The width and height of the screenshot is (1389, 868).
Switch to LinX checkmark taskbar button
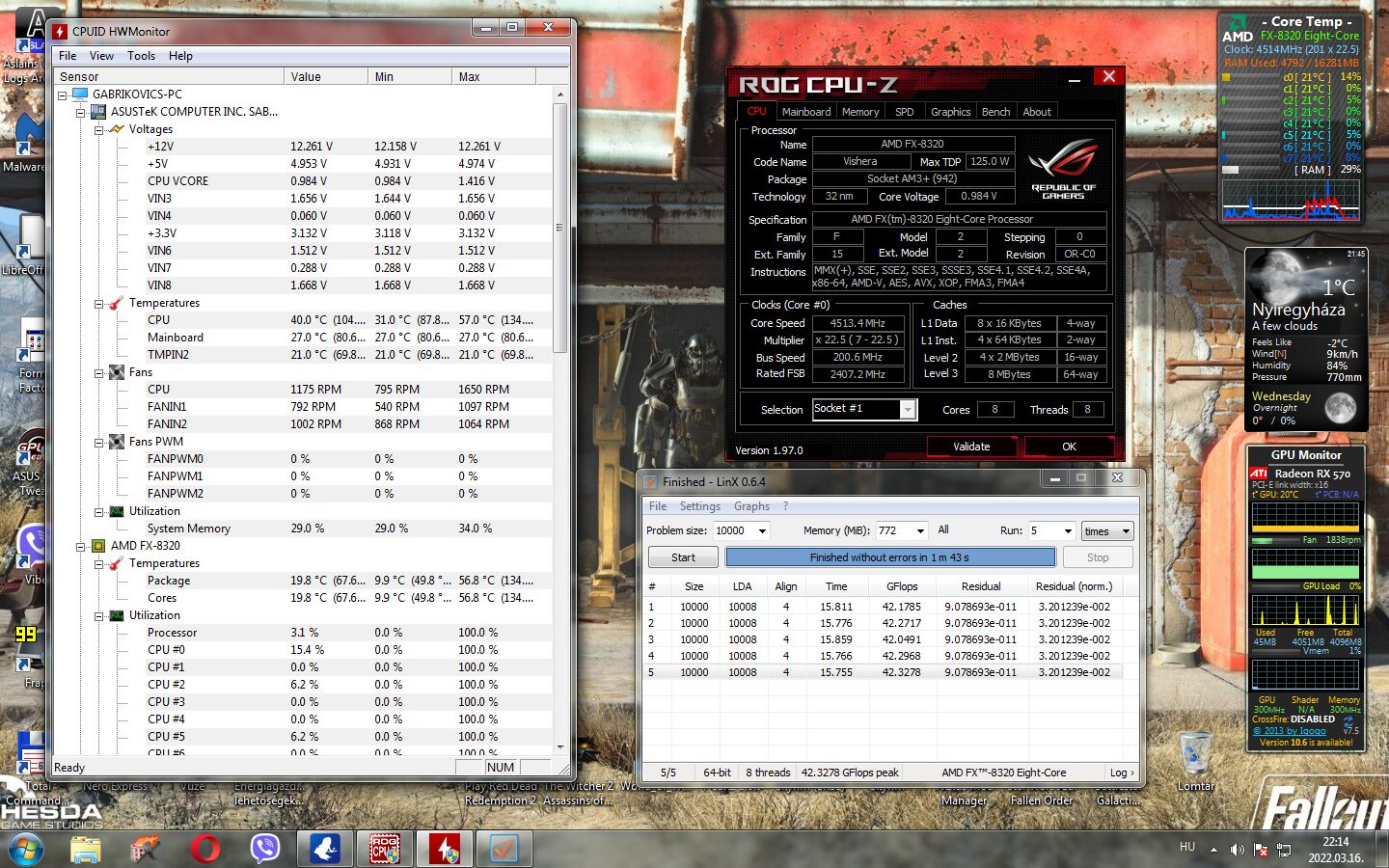pyautogui.click(x=504, y=849)
